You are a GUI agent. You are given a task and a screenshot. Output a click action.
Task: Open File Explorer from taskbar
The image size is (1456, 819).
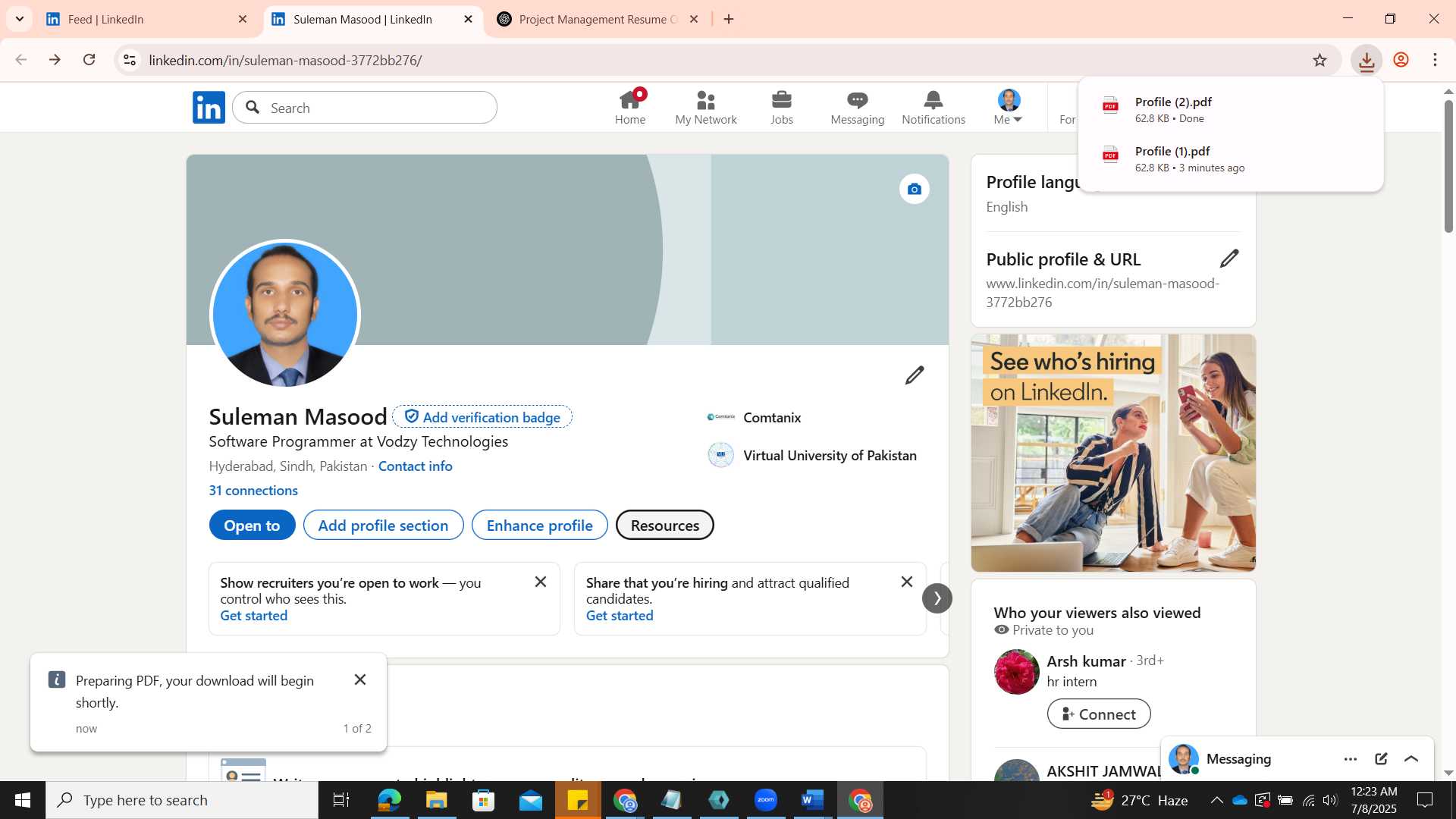pos(436,800)
